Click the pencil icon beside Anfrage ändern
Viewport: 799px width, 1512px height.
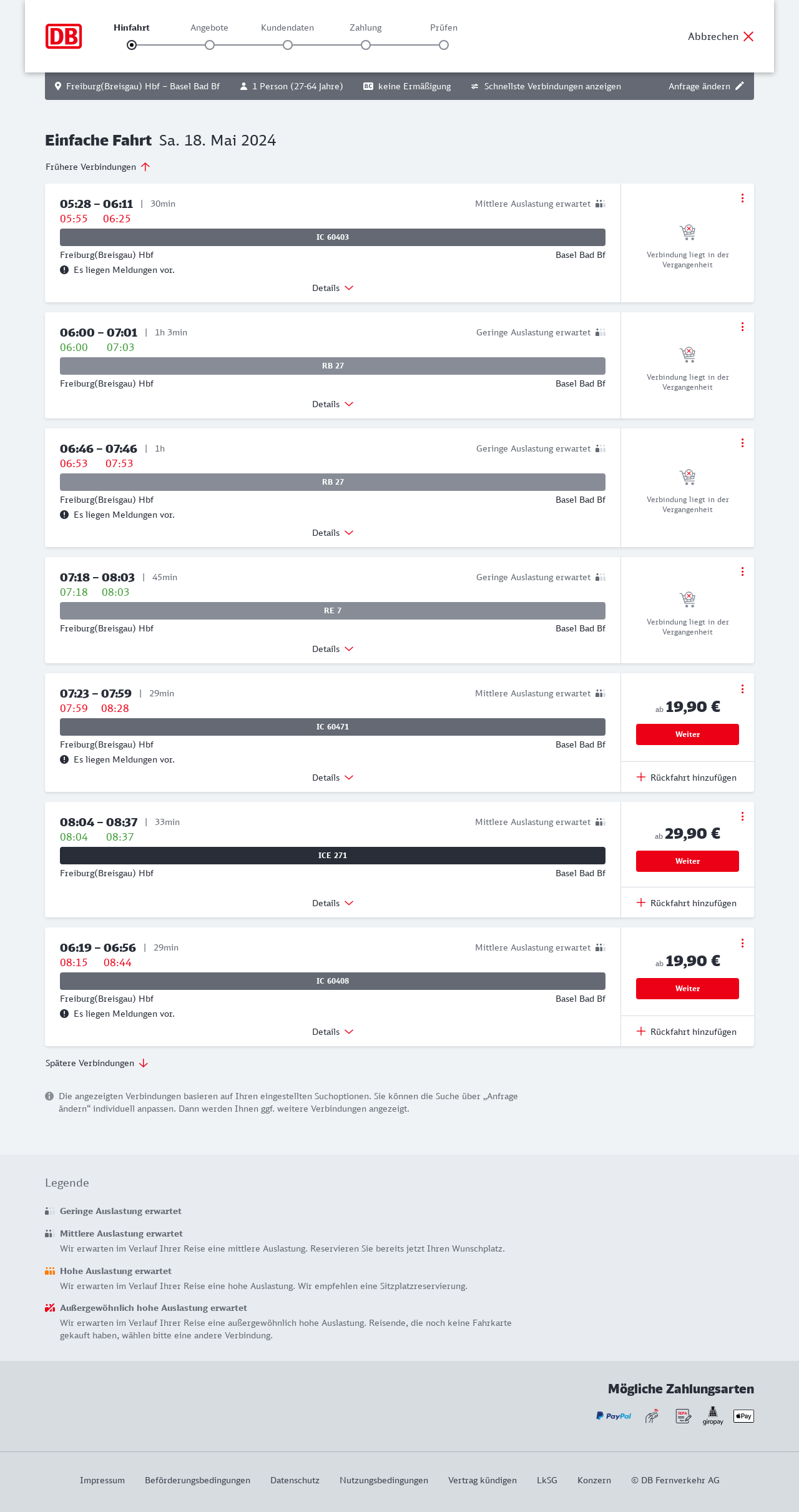tap(740, 86)
